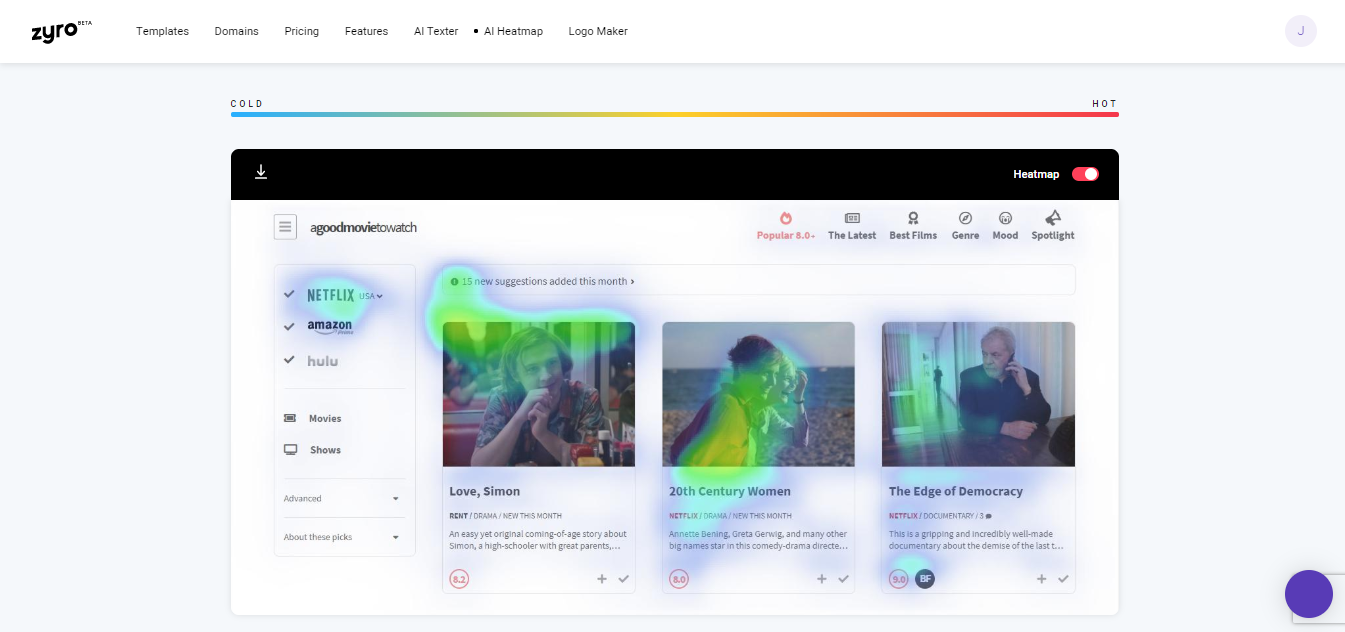Screen dimensions: 1345x632
Task: Open The Edge of Democracy poster
Action: coord(978,394)
